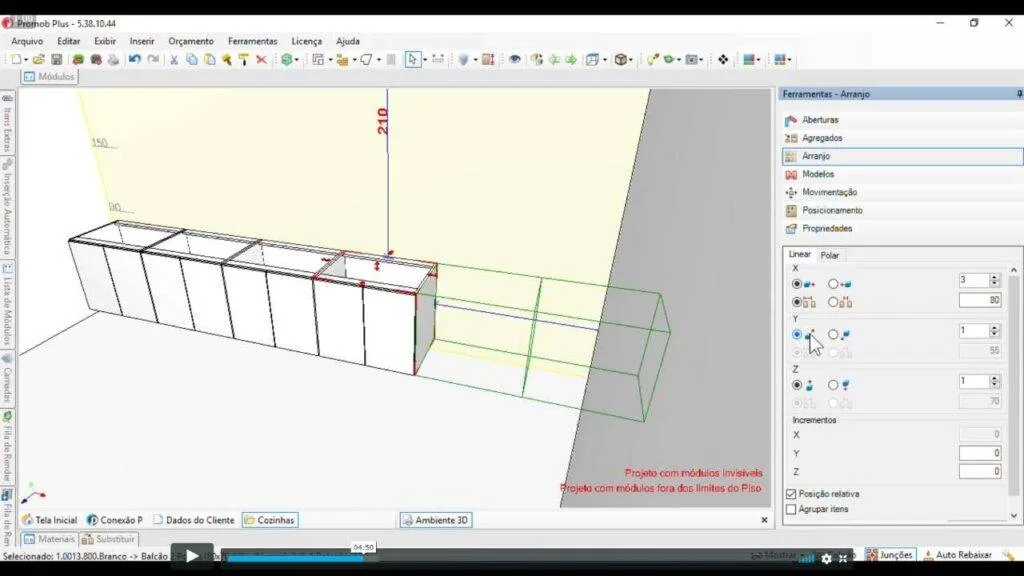
Task: Click the Incrementos Z input field
Action: coord(980,472)
